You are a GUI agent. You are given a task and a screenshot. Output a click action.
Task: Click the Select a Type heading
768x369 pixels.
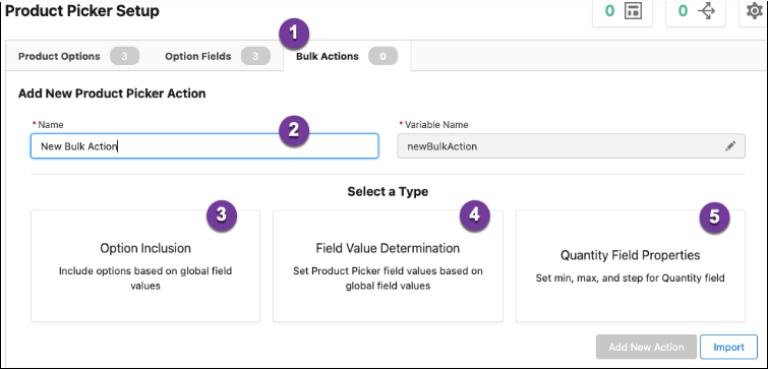click(388, 192)
